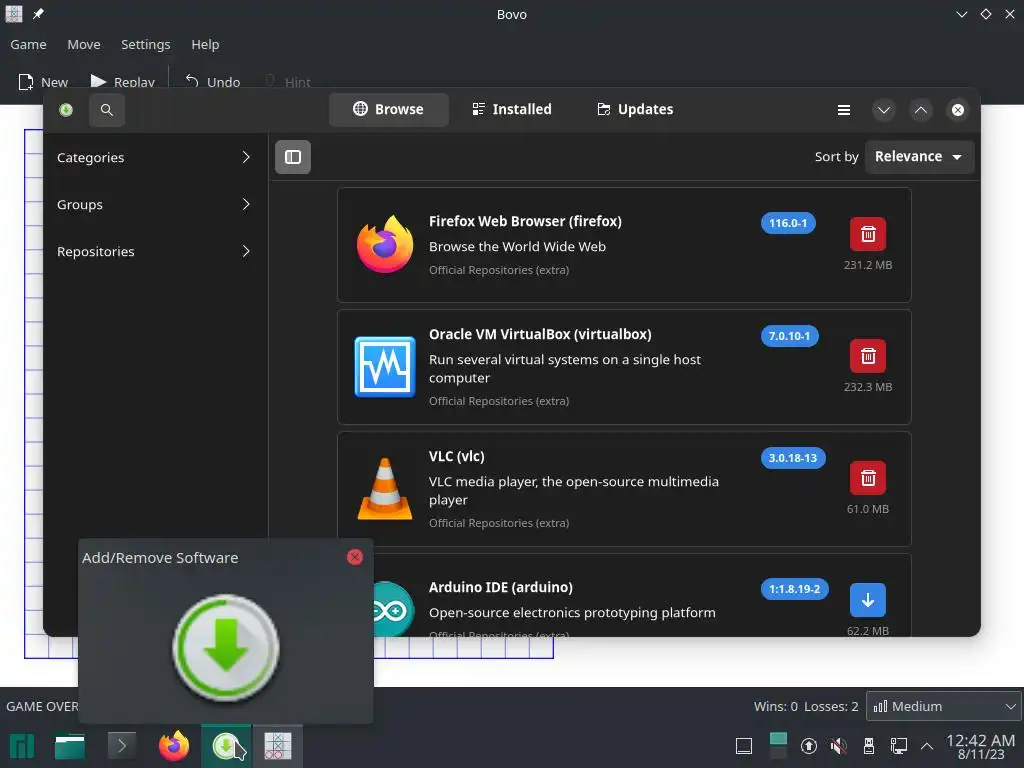Toggle the sidebar panel button
The height and width of the screenshot is (768, 1024).
point(293,157)
